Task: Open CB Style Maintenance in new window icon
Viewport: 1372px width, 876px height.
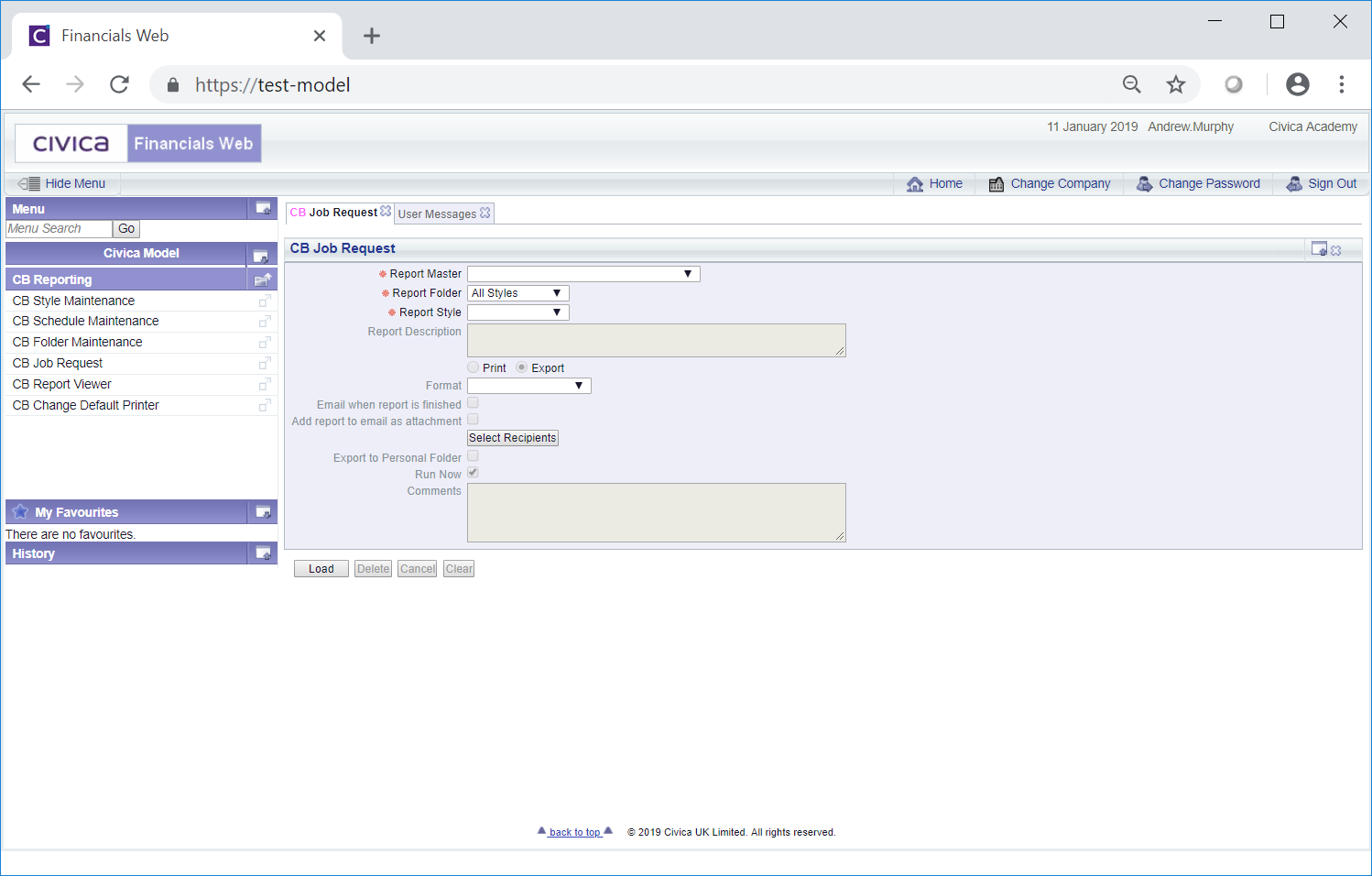Action: pyautogui.click(x=265, y=301)
